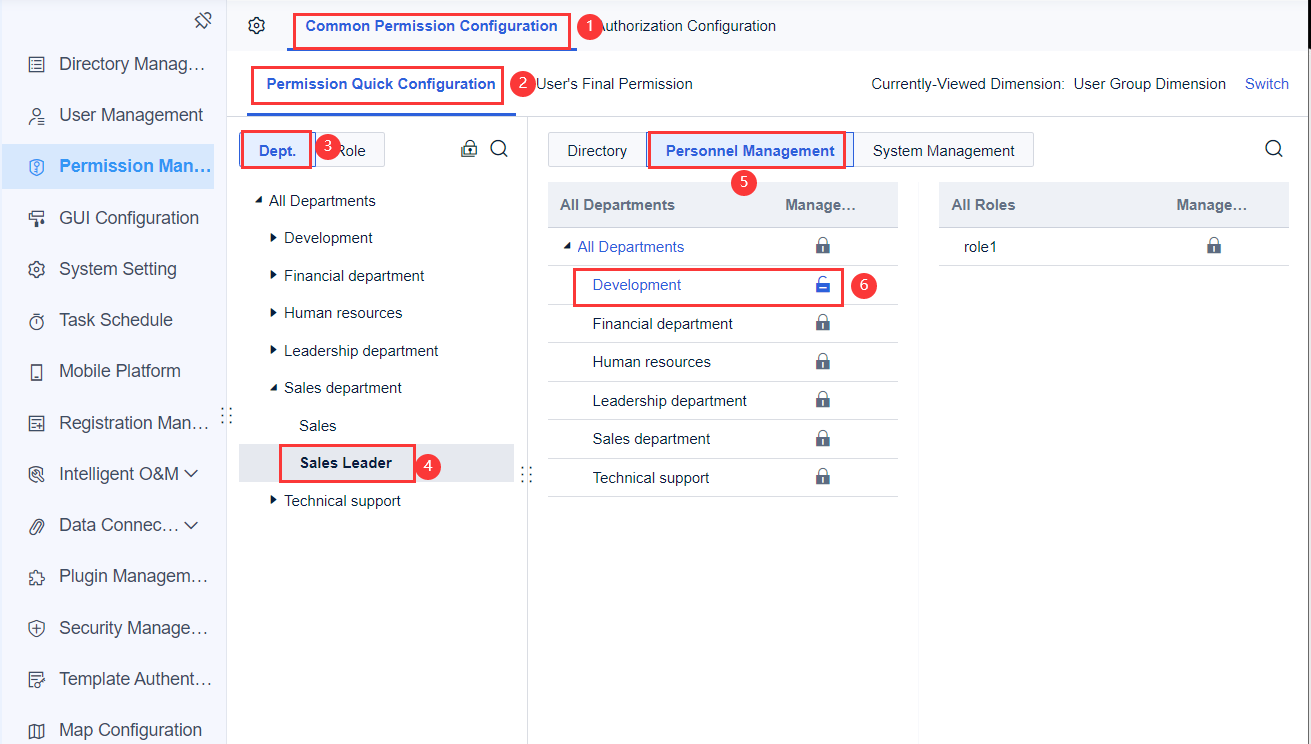
Task: Expand the Development node in the tree
Action: pyautogui.click(x=271, y=237)
